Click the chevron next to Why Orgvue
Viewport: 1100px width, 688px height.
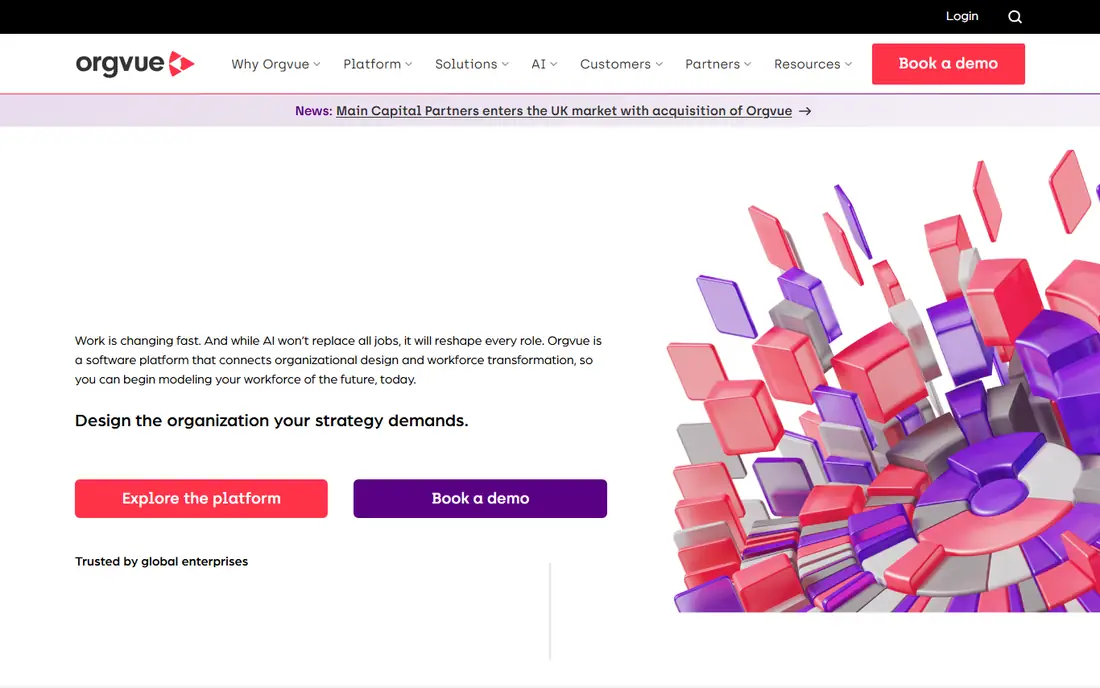[x=316, y=65]
